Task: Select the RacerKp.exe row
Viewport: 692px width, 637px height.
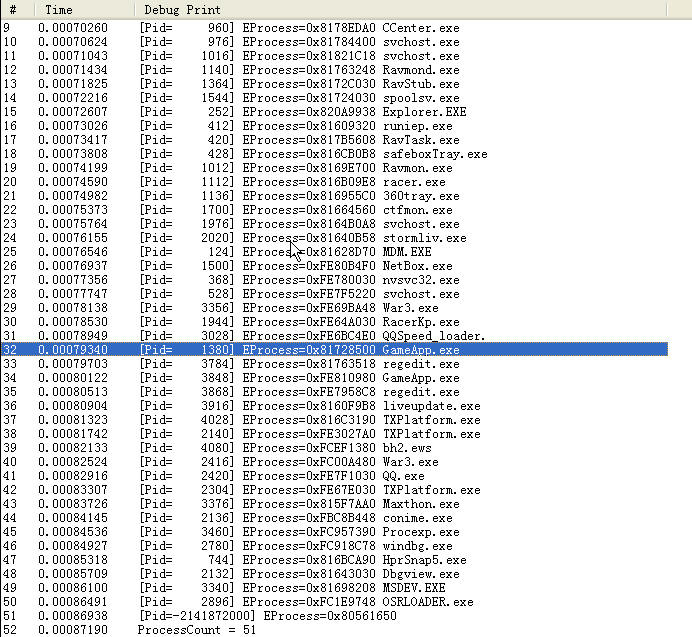Action: coord(335,322)
